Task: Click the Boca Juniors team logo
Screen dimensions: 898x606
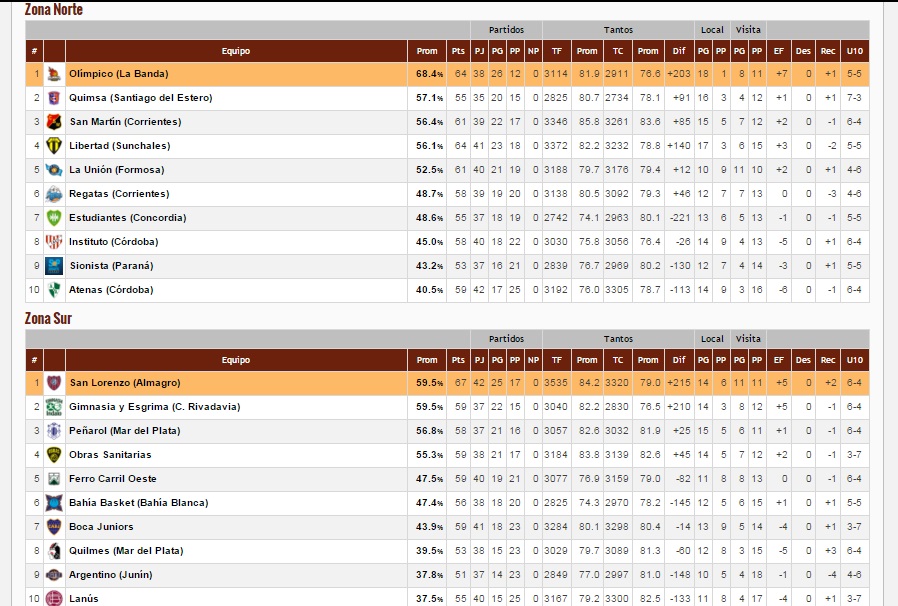Action: click(55, 527)
